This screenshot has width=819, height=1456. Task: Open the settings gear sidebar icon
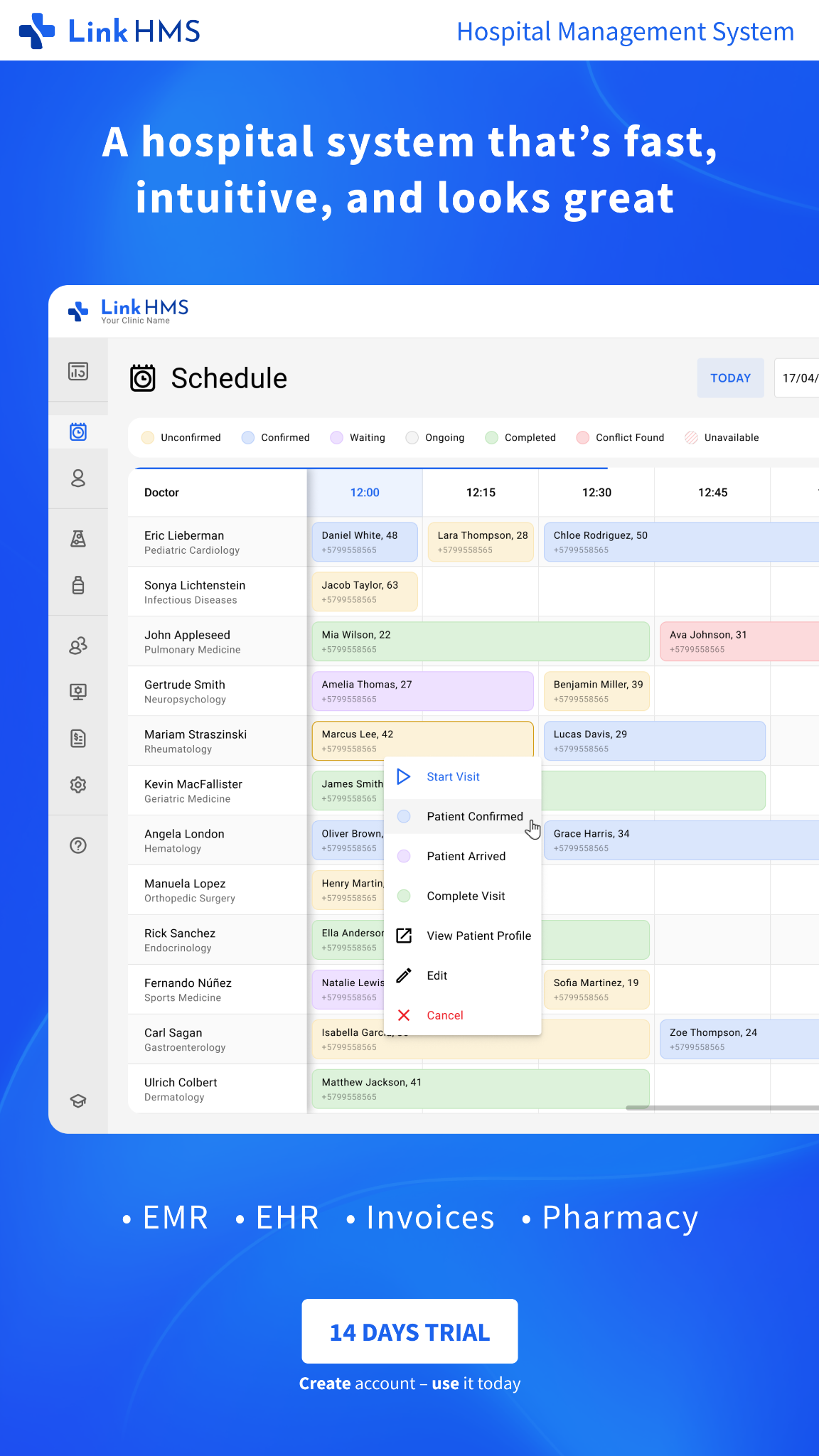point(78,785)
